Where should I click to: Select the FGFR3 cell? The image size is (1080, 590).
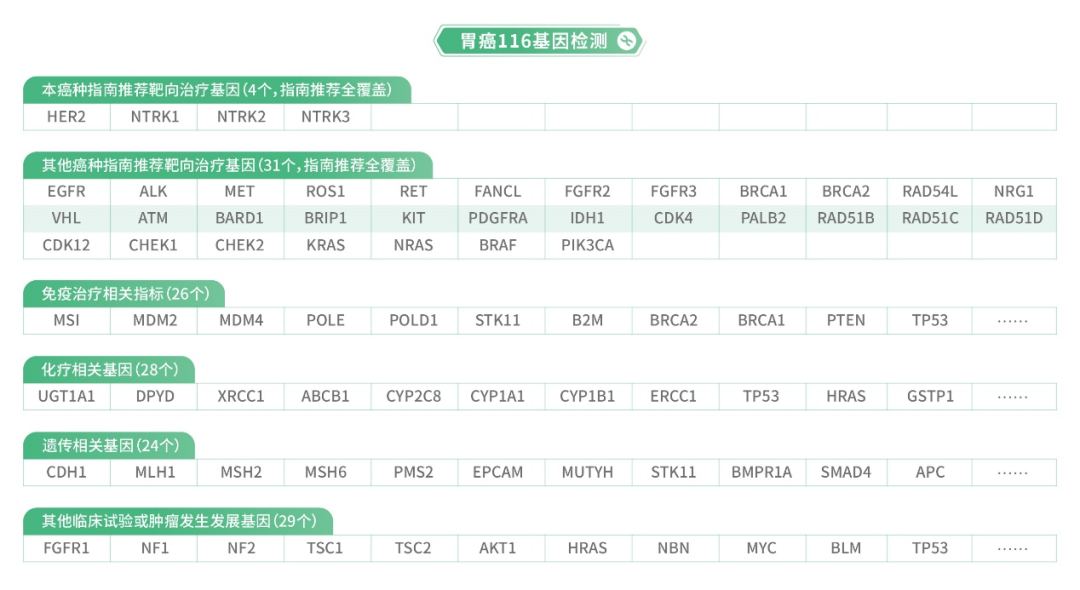pyautogui.click(x=676, y=191)
